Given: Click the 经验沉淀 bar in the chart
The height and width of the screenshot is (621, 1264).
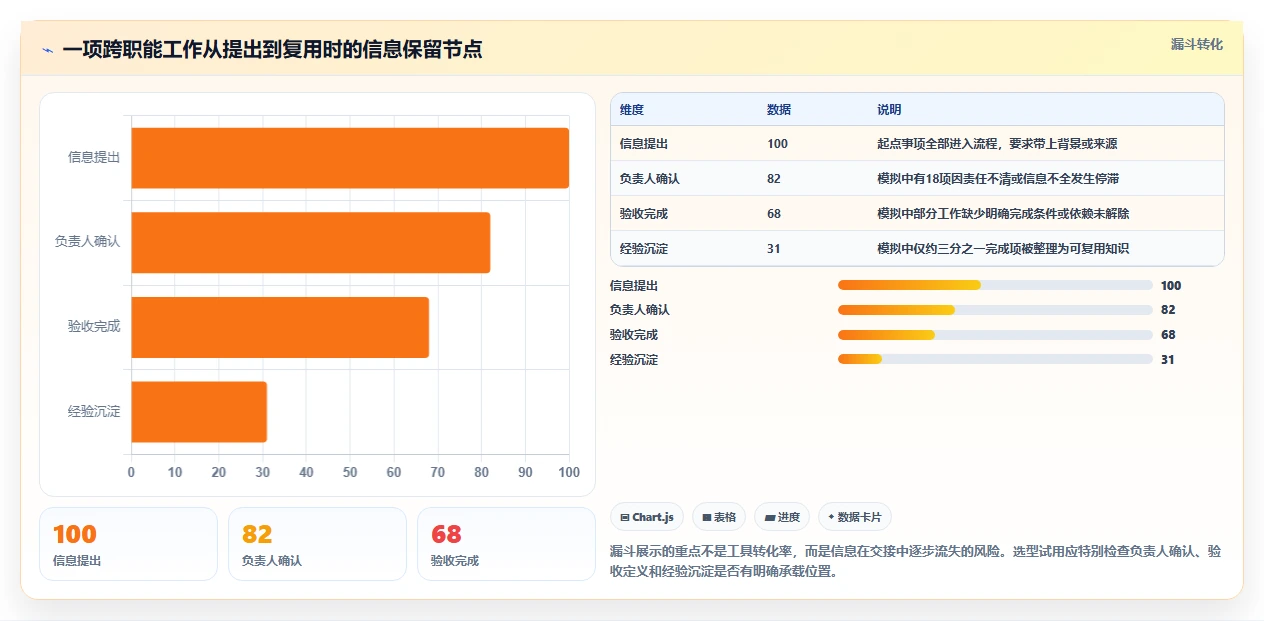Looking at the screenshot, I should point(199,411).
